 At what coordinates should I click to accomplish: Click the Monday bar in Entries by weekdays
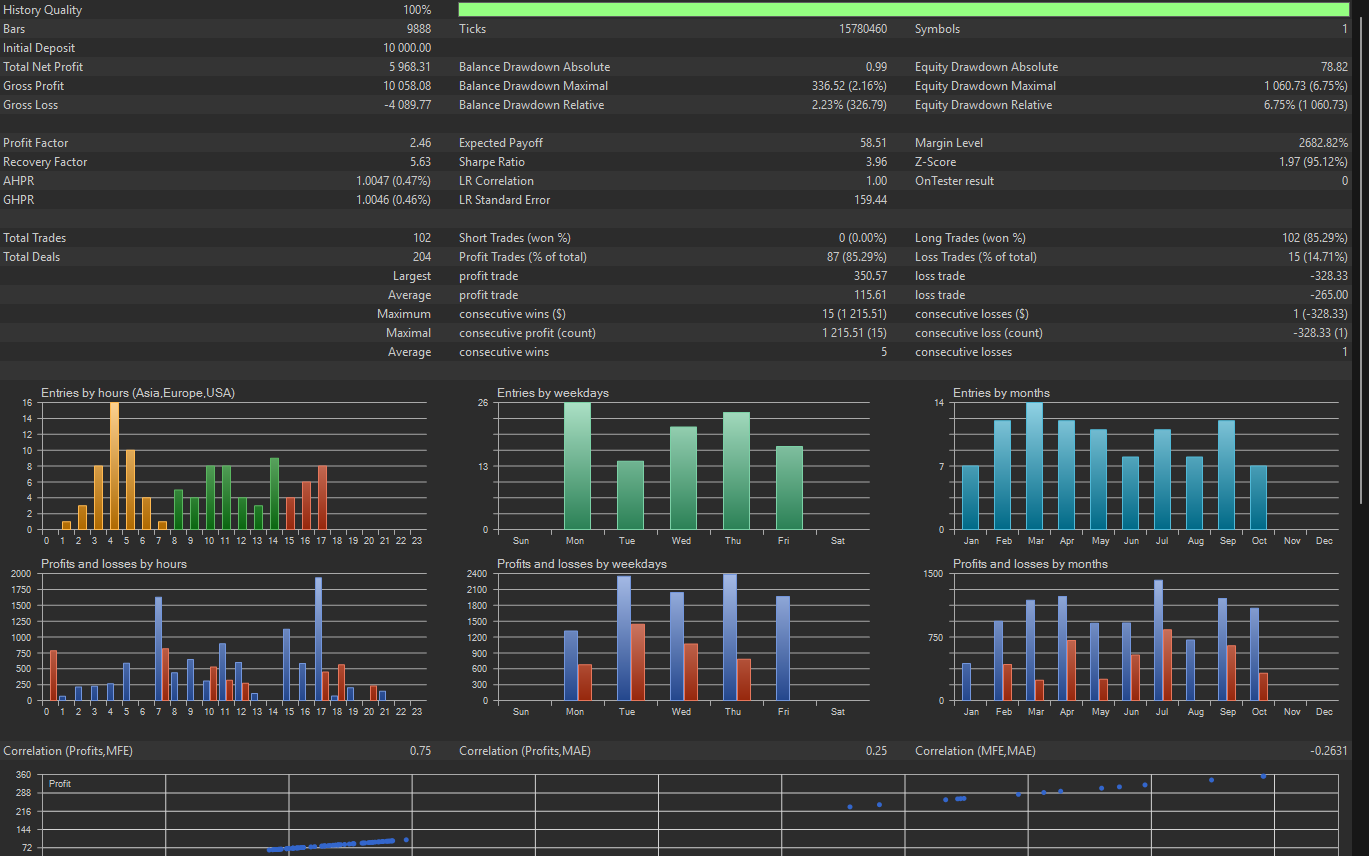click(577, 466)
